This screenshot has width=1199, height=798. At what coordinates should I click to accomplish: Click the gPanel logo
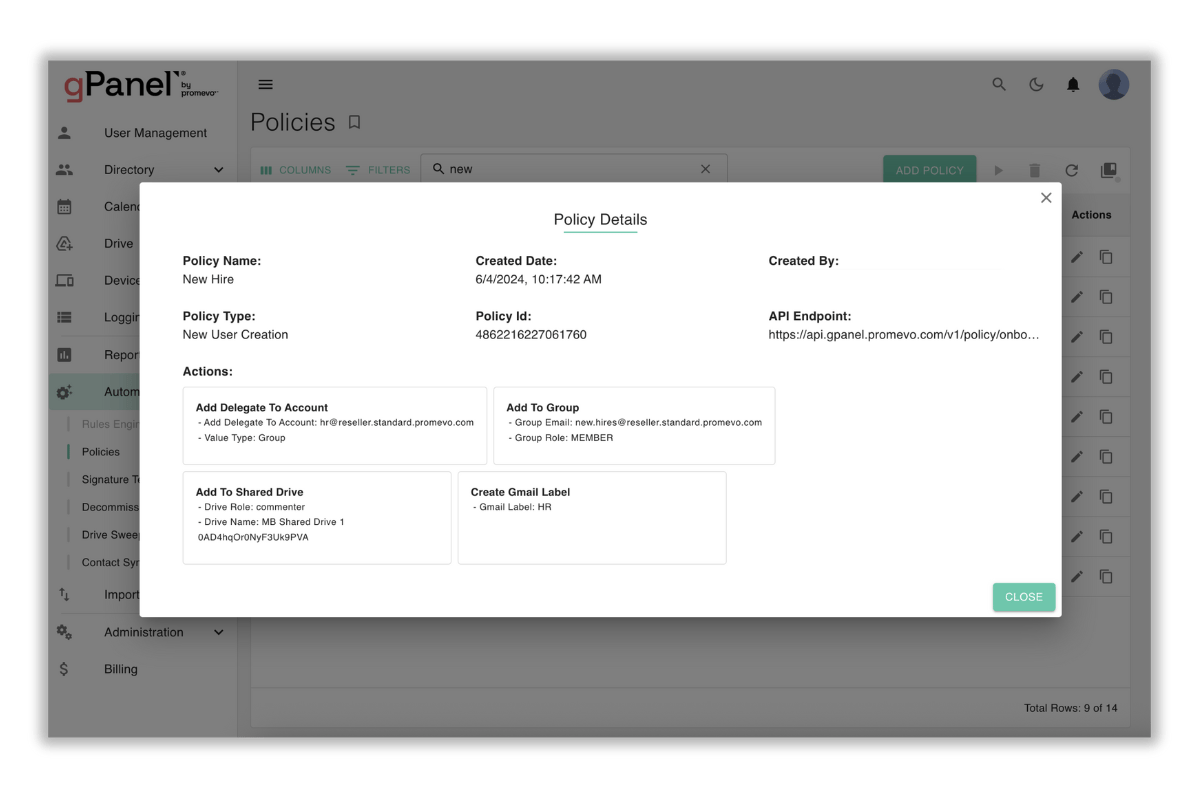pos(141,85)
